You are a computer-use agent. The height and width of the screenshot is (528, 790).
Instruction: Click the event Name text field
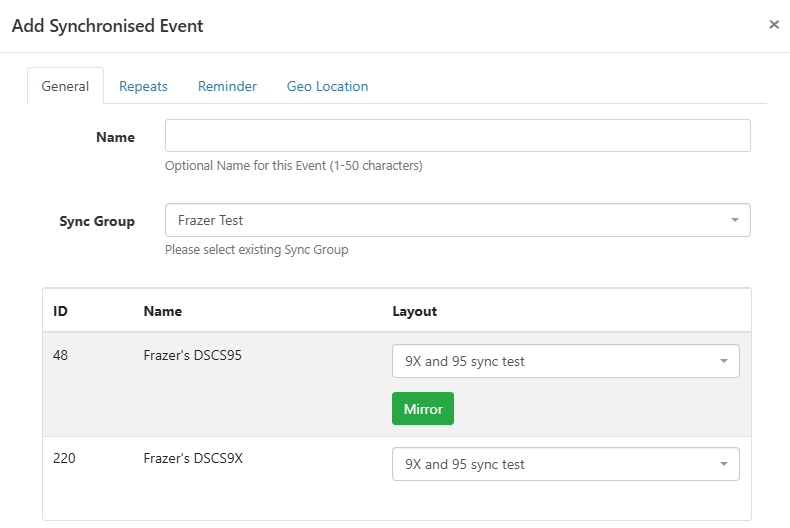coord(457,136)
